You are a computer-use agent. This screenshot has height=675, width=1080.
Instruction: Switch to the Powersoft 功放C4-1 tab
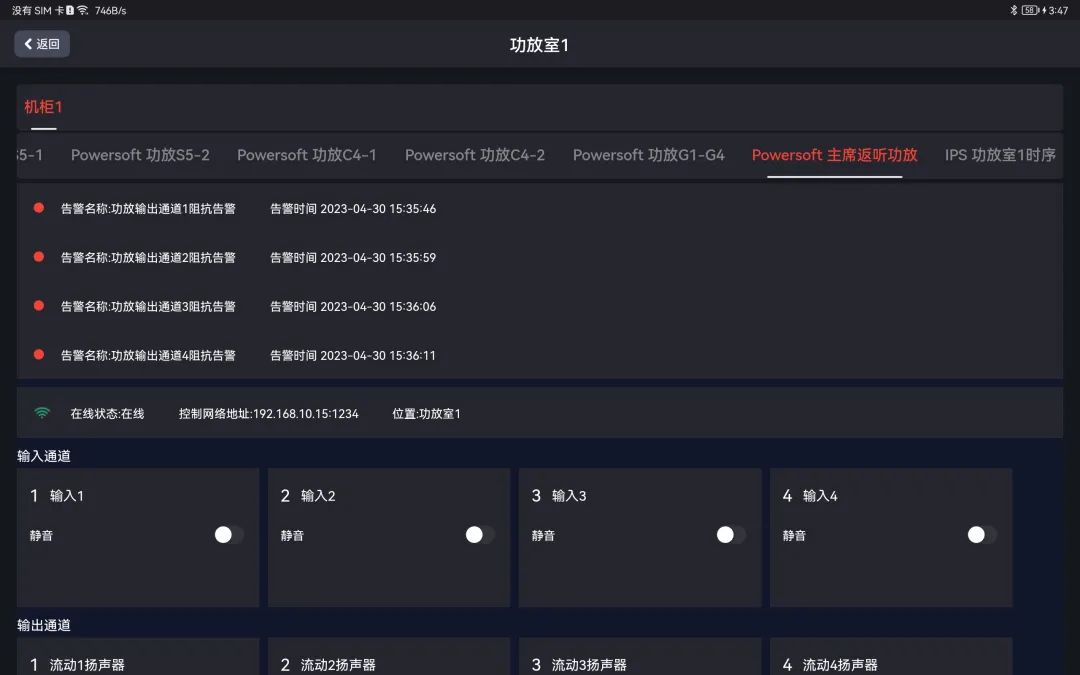pyautogui.click(x=309, y=155)
